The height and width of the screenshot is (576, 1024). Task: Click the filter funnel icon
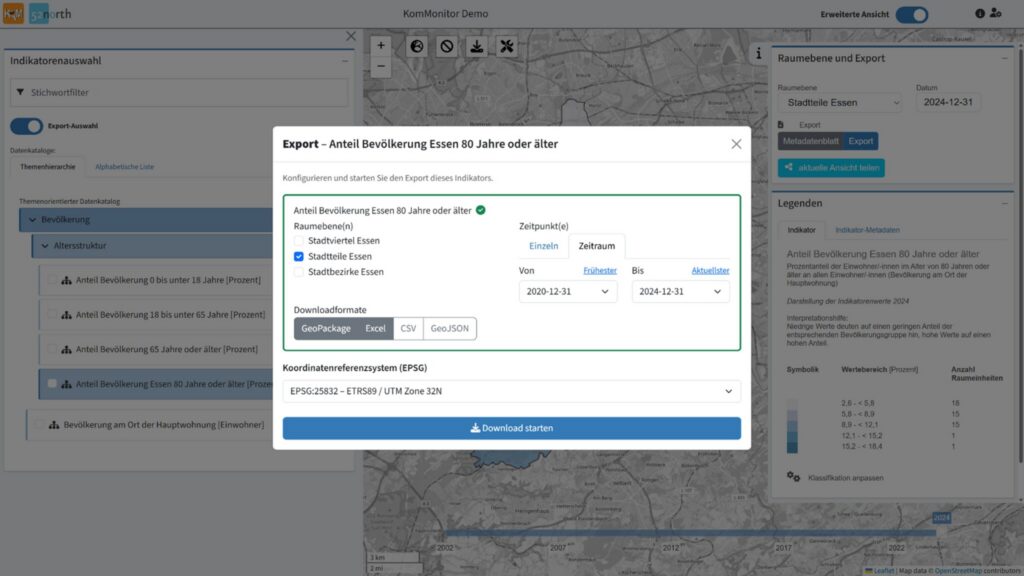pyautogui.click(x=20, y=92)
